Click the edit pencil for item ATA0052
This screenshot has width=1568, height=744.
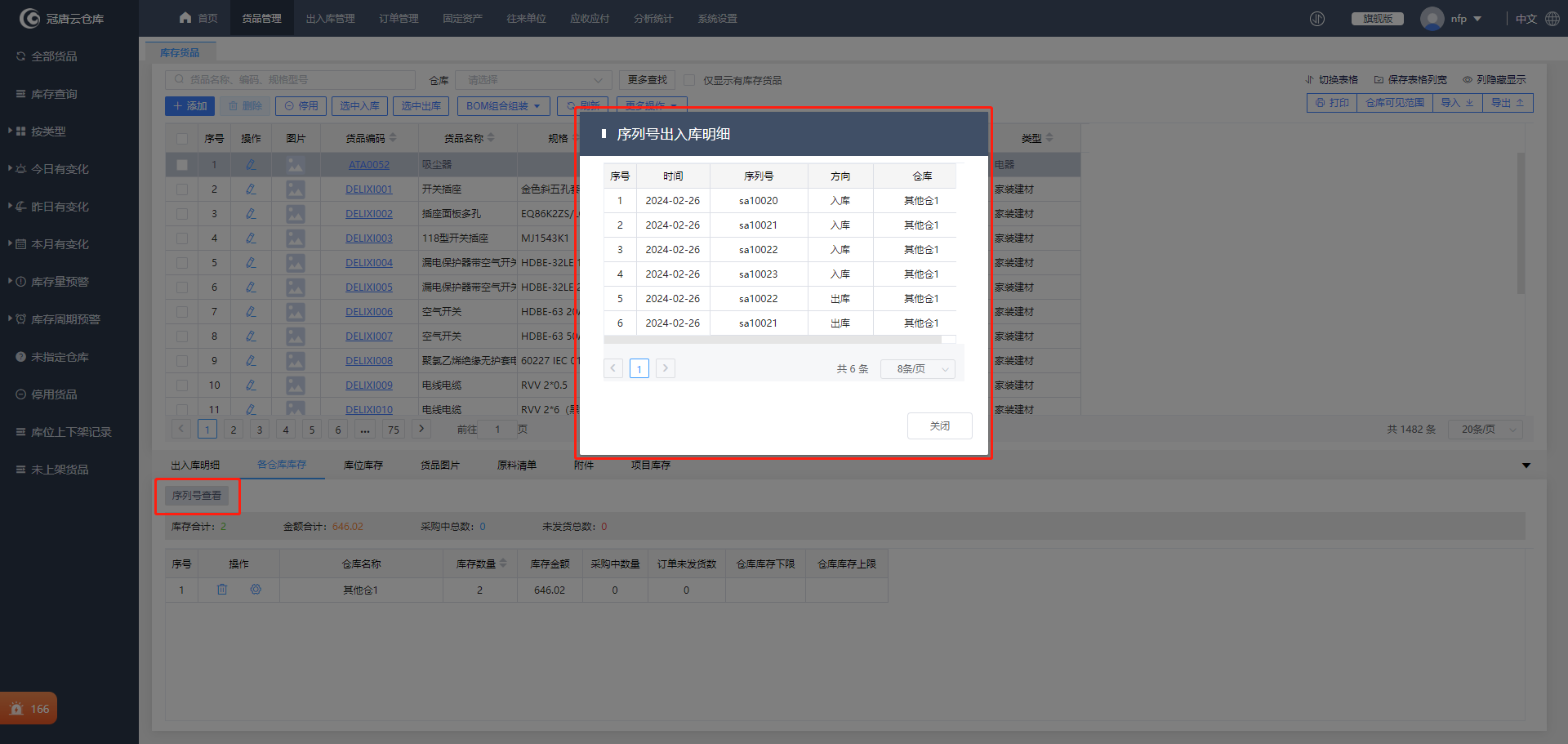(x=251, y=164)
